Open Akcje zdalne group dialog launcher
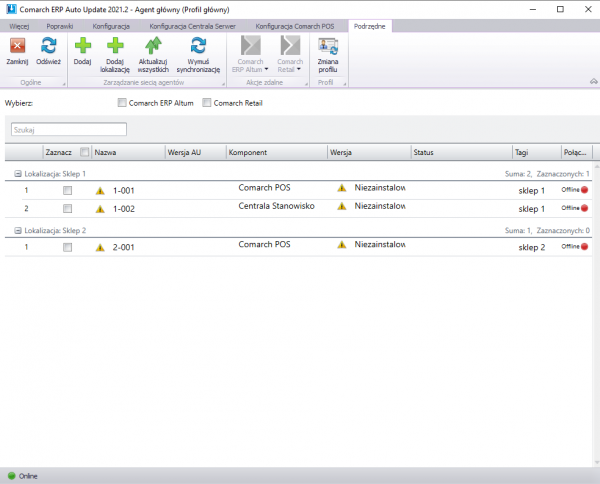 click(x=306, y=84)
